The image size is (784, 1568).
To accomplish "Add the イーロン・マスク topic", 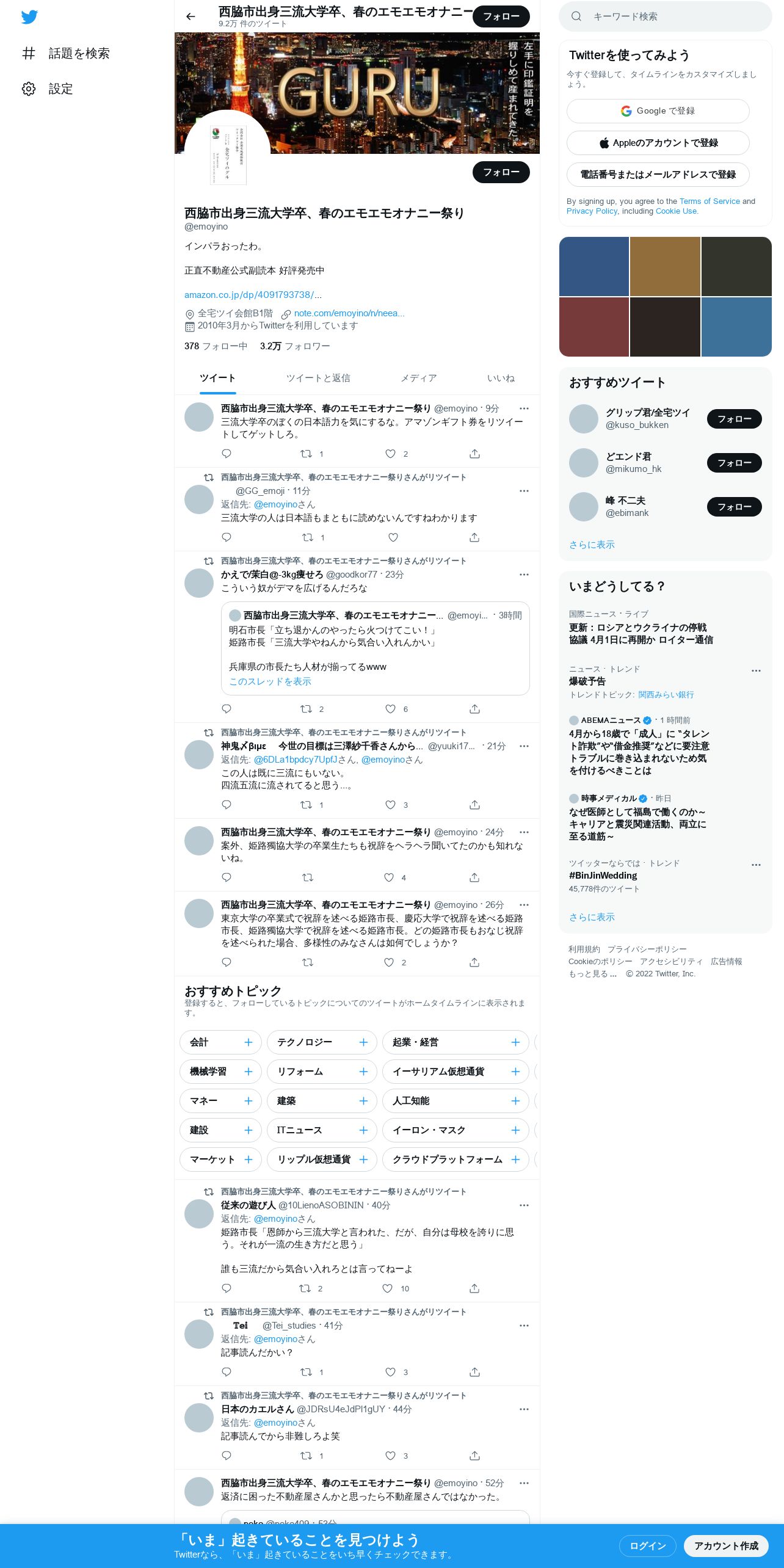I will [515, 1130].
